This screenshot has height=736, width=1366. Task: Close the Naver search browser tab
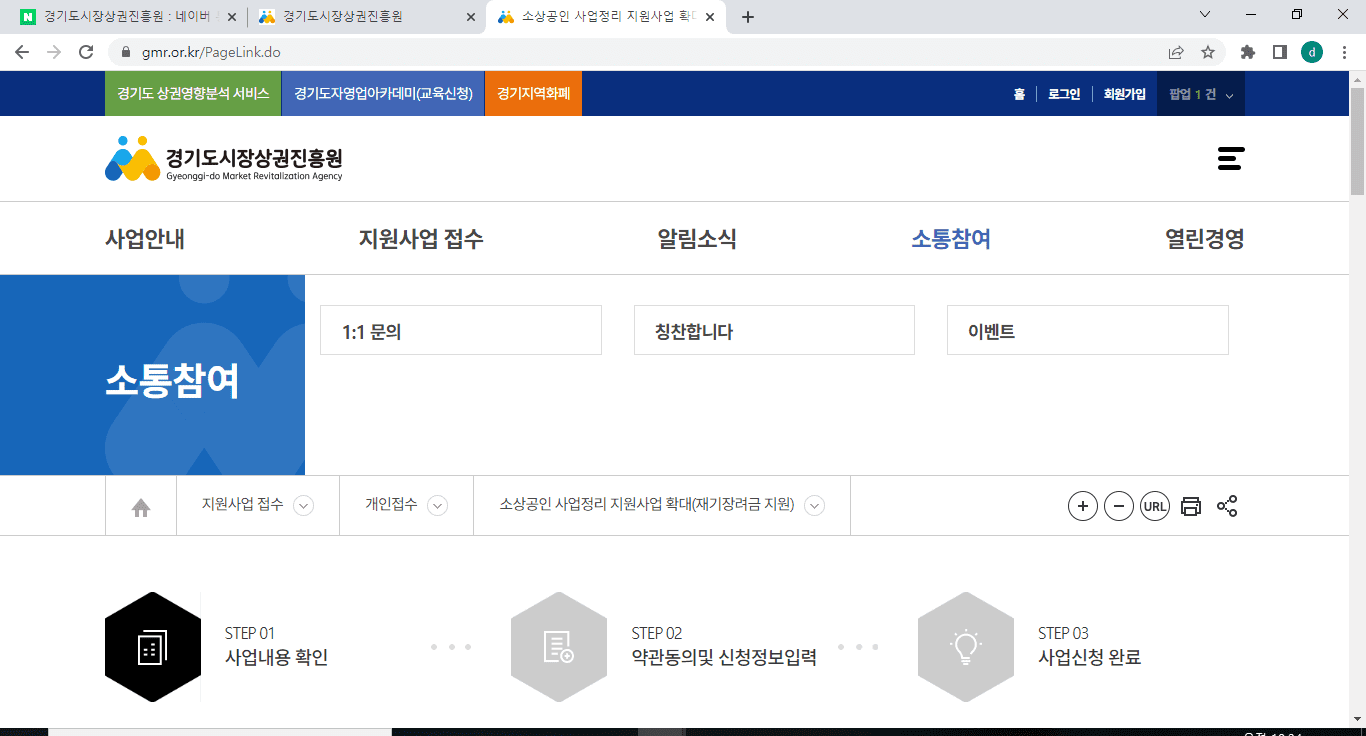(x=234, y=17)
